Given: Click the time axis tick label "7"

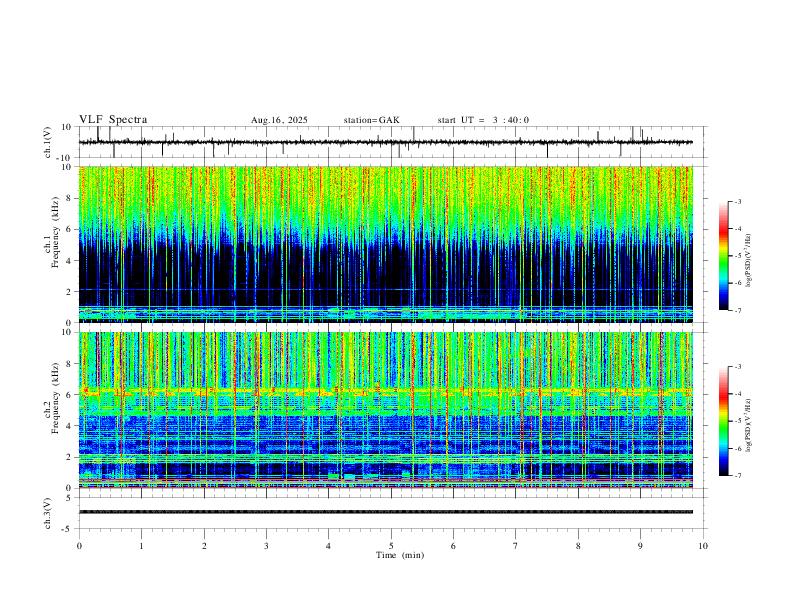Looking at the screenshot, I should click(516, 546).
